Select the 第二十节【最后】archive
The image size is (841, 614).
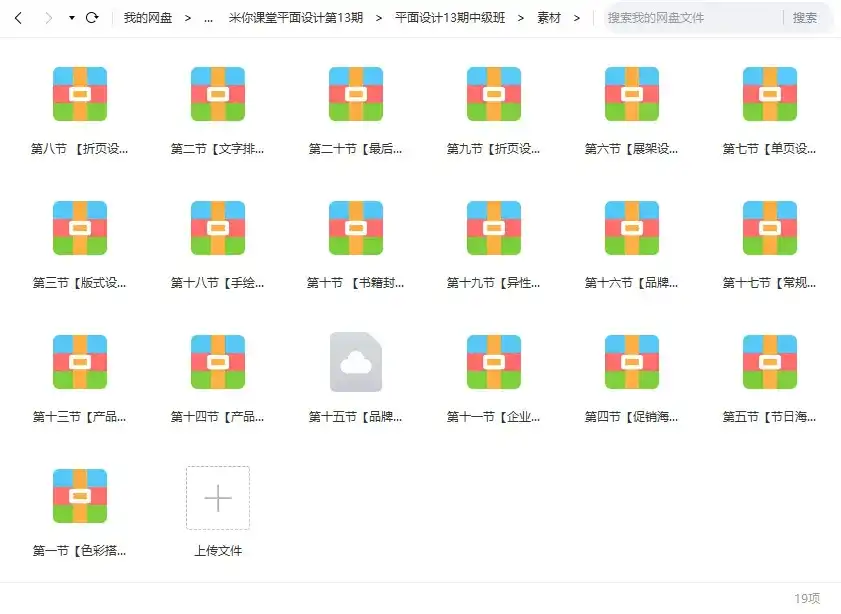pos(355,92)
